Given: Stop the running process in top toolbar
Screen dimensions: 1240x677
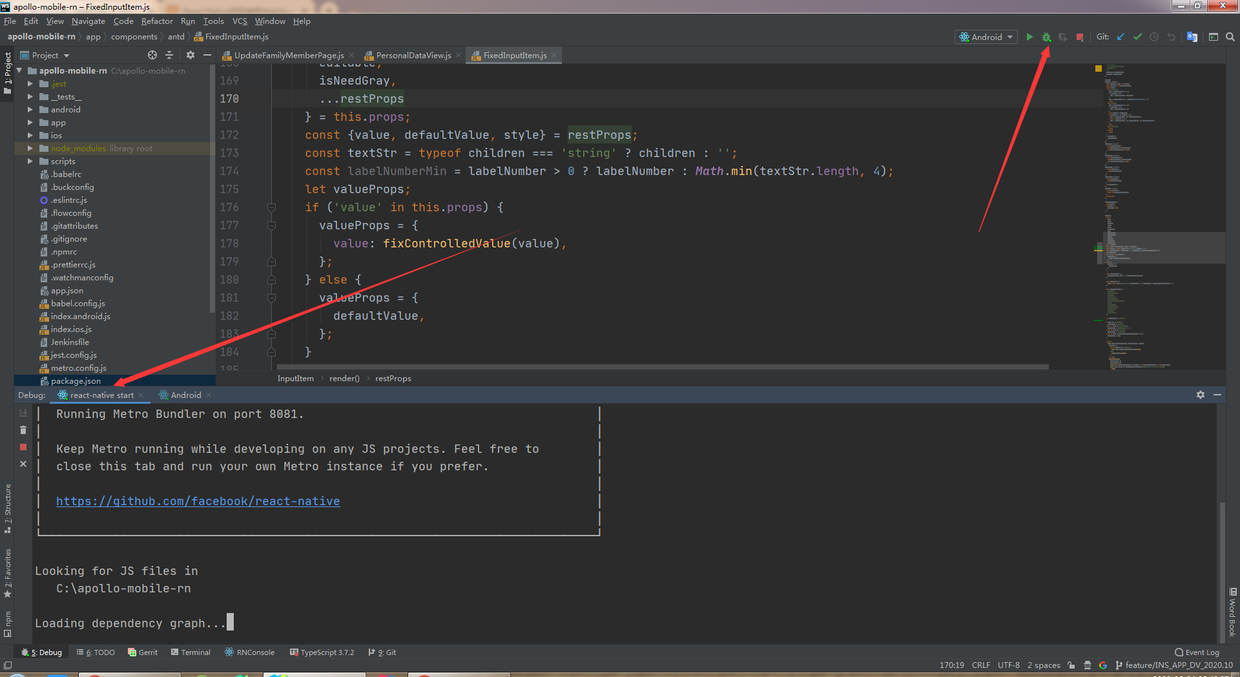Looking at the screenshot, I should click(1080, 37).
